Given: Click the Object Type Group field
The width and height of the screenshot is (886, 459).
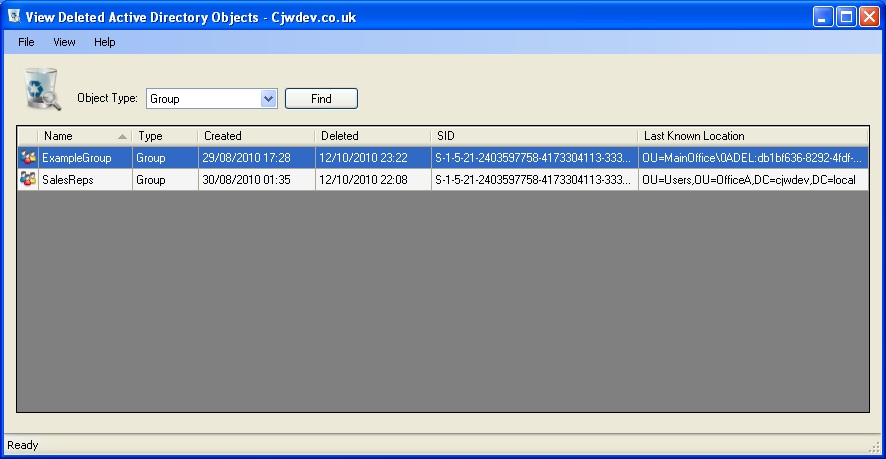Looking at the screenshot, I should pyautogui.click(x=203, y=99).
